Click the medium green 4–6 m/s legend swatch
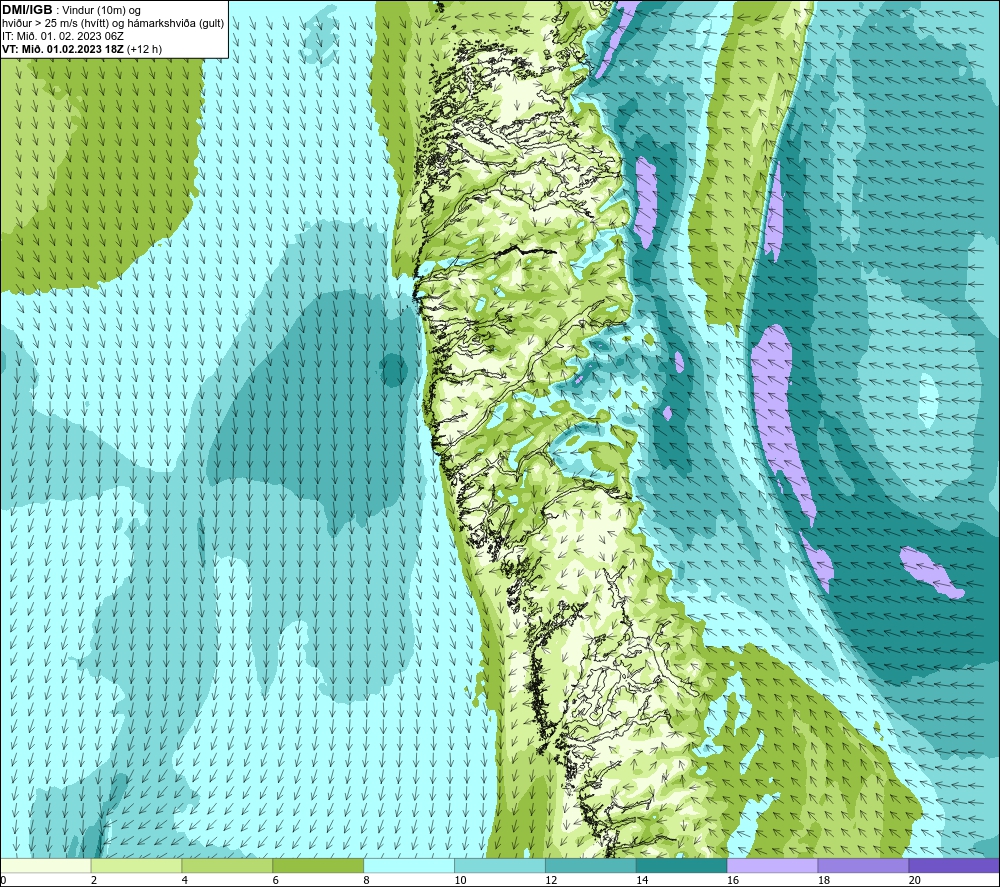The image size is (1000, 887). click(x=227, y=866)
